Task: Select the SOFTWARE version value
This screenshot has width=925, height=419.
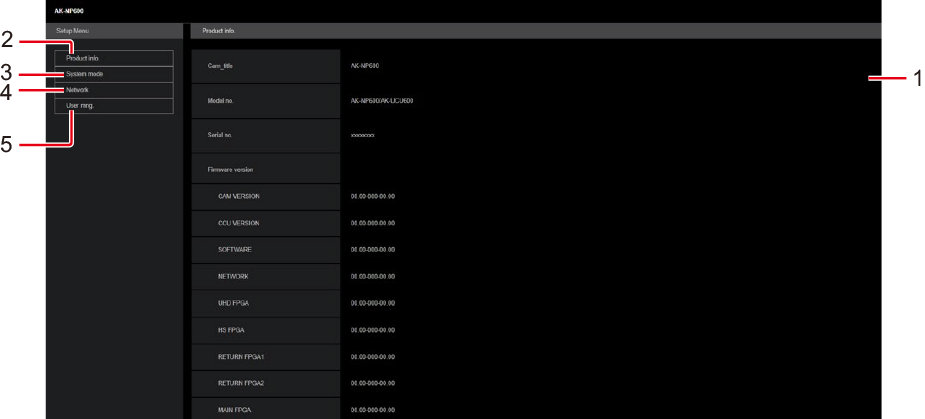Action: tap(373, 250)
